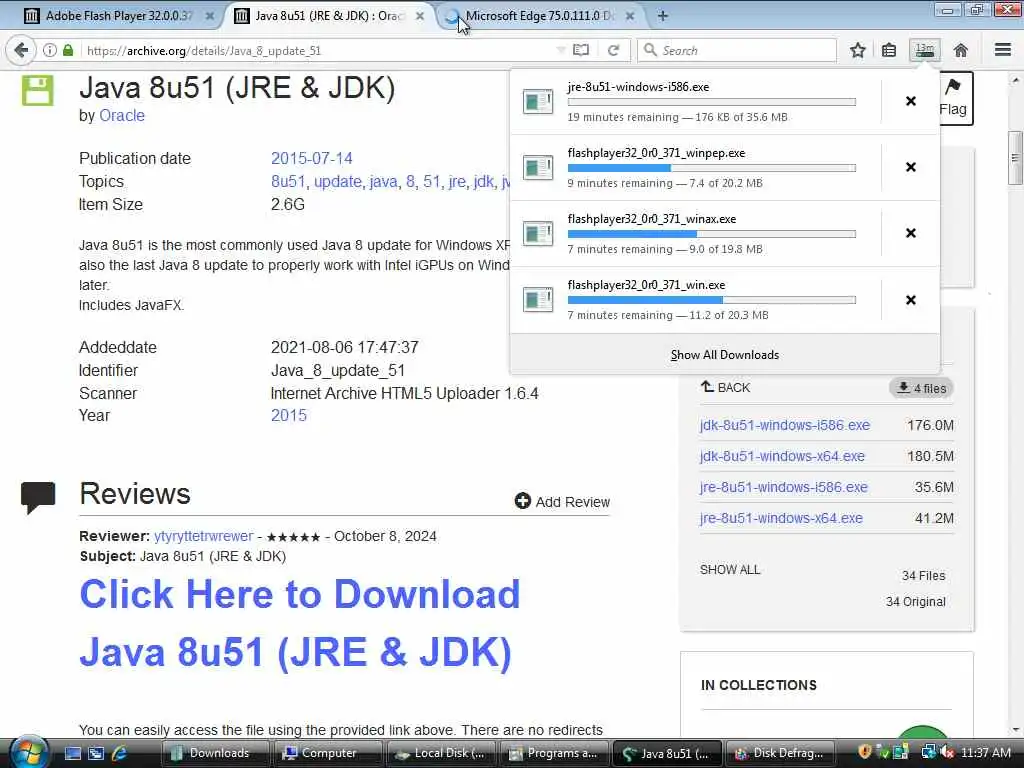Image resolution: width=1024 pixels, height=768 pixels.
Task: Cancel the flashplayer32_0r0_371_winpep.exe download
Action: point(910,167)
